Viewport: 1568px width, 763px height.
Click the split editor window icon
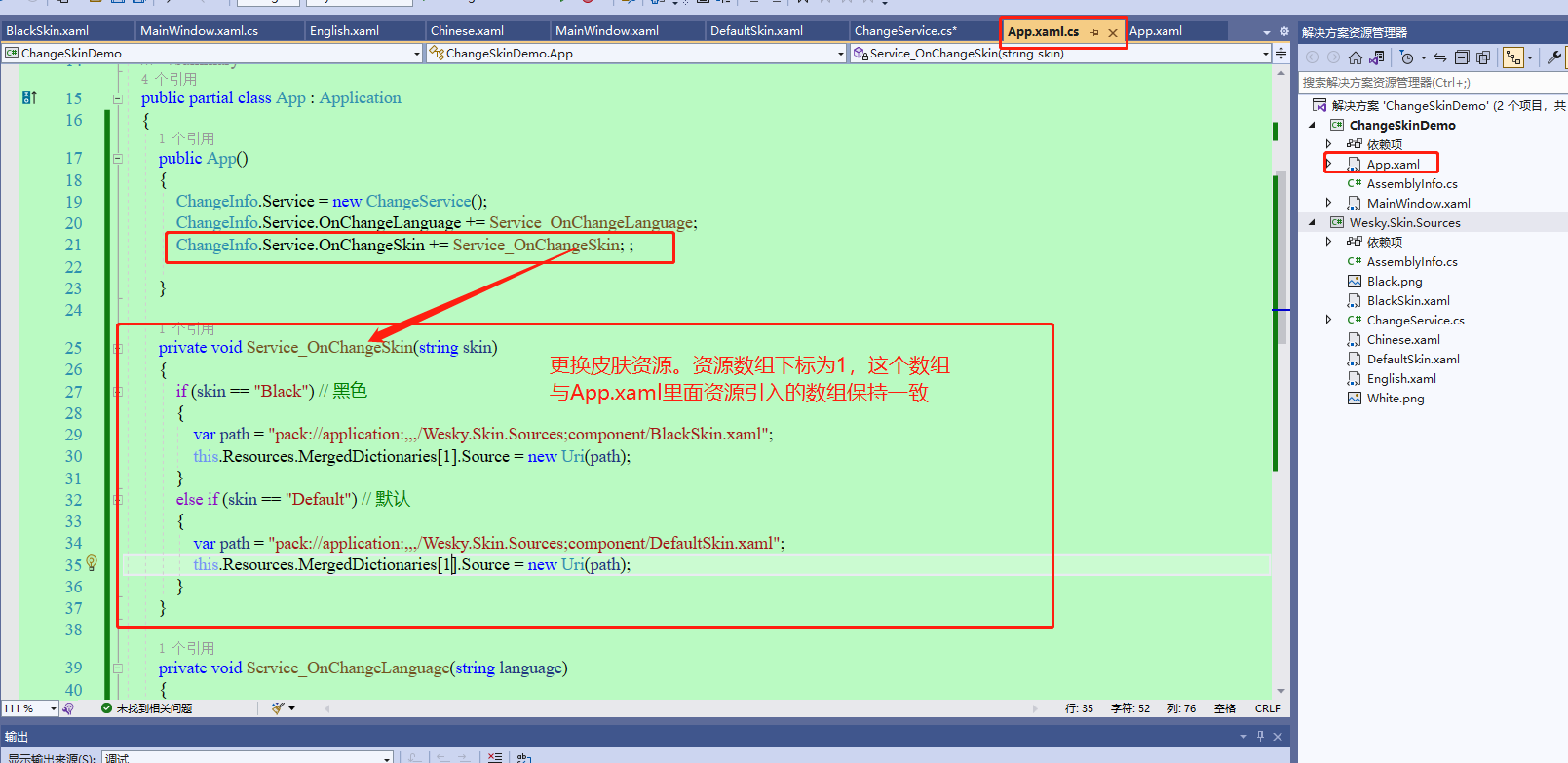(1281, 53)
